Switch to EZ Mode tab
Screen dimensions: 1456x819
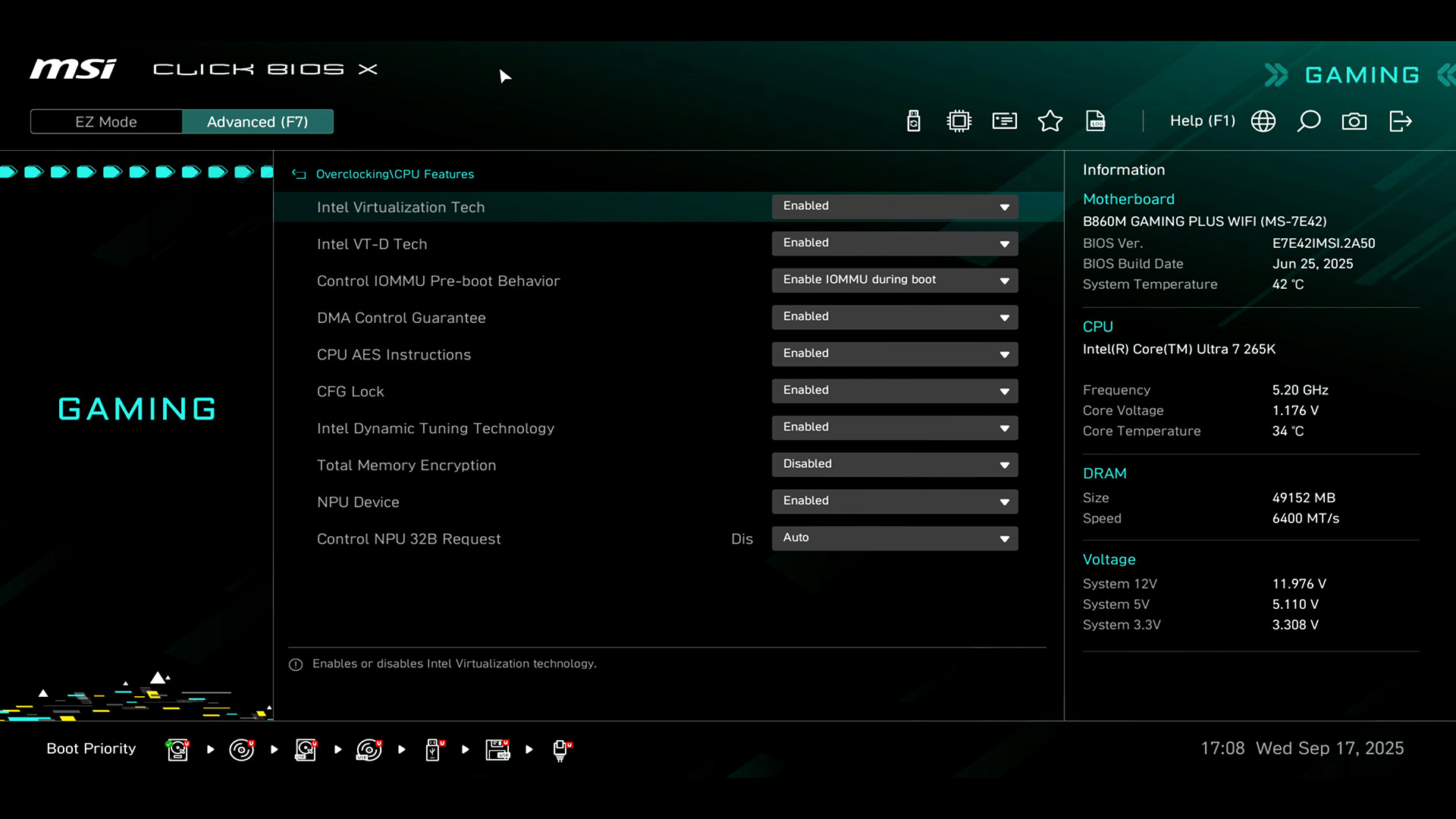[x=106, y=121]
